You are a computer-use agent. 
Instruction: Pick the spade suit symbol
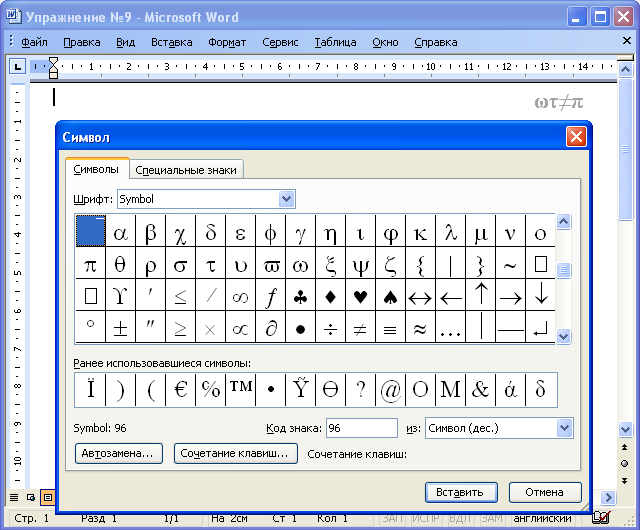coord(391,295)
